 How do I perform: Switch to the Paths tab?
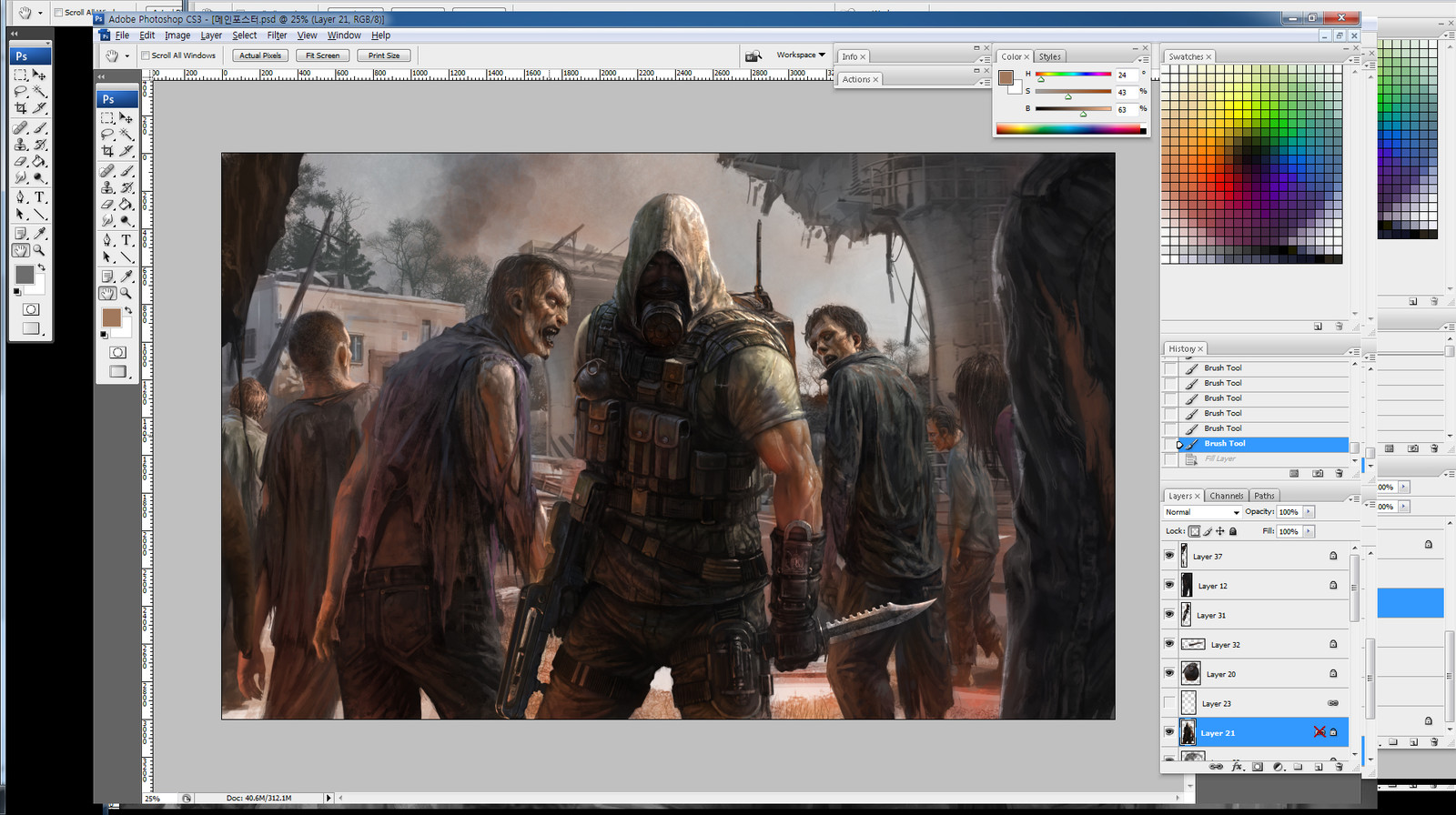click(x=1264, y=496)
